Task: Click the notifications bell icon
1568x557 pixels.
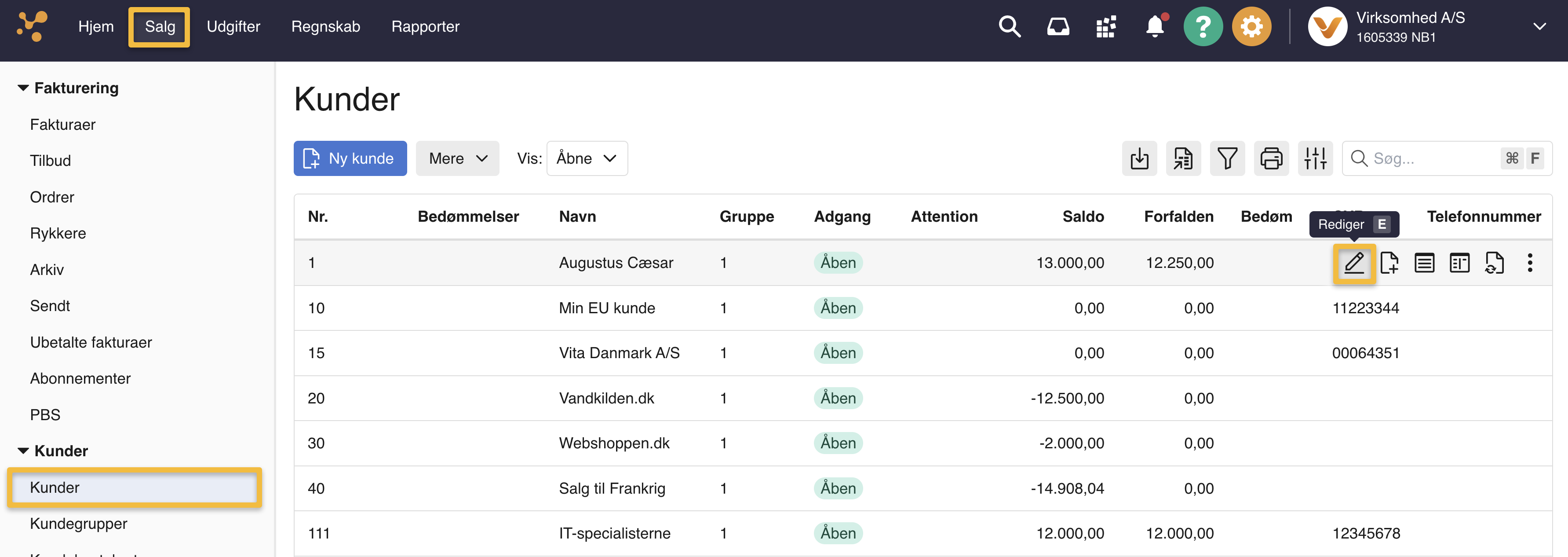Action: pos(1154,27)
